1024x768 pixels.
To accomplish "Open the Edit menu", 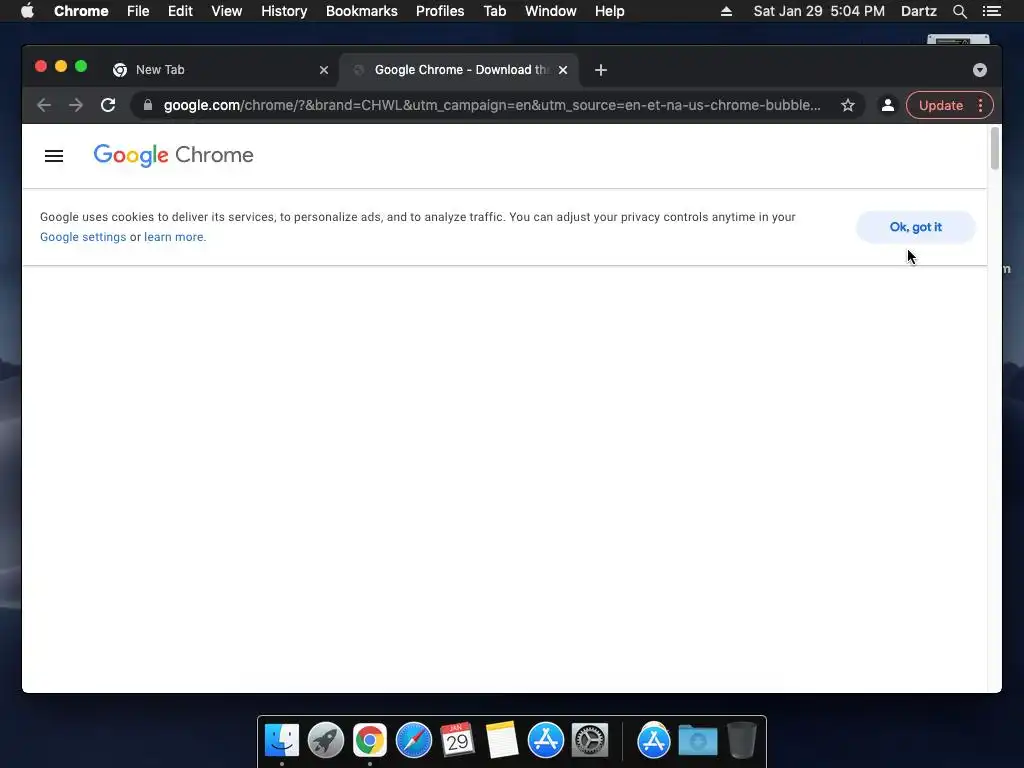I will 180,11.
